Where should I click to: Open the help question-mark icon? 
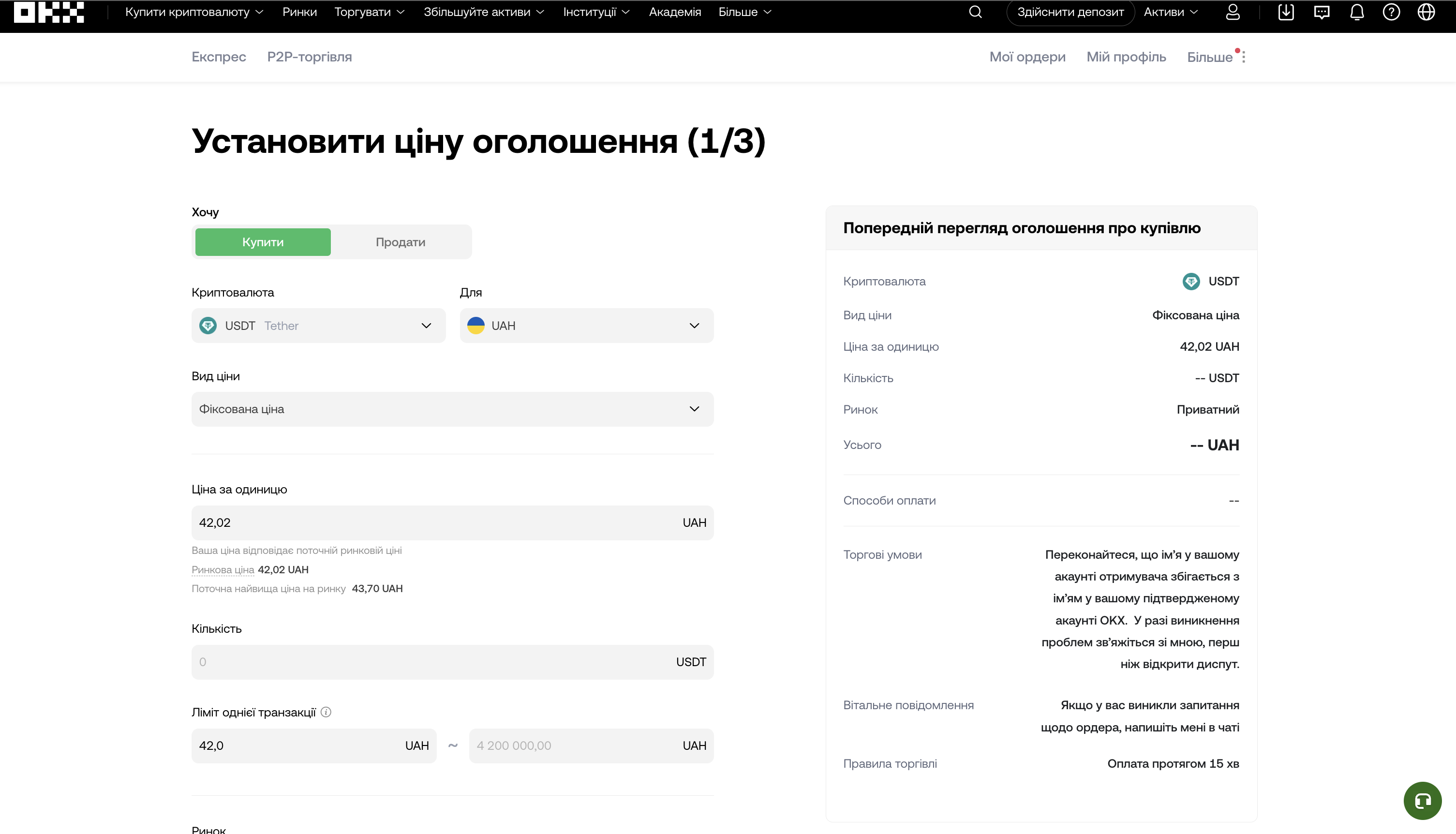(x=1392, y=12)
